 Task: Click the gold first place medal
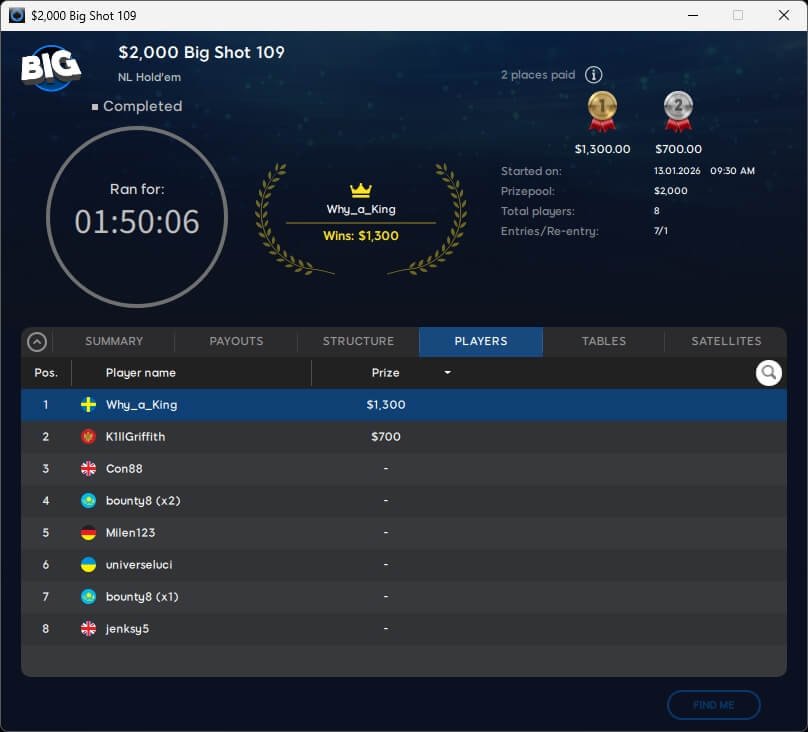[602, 110]
